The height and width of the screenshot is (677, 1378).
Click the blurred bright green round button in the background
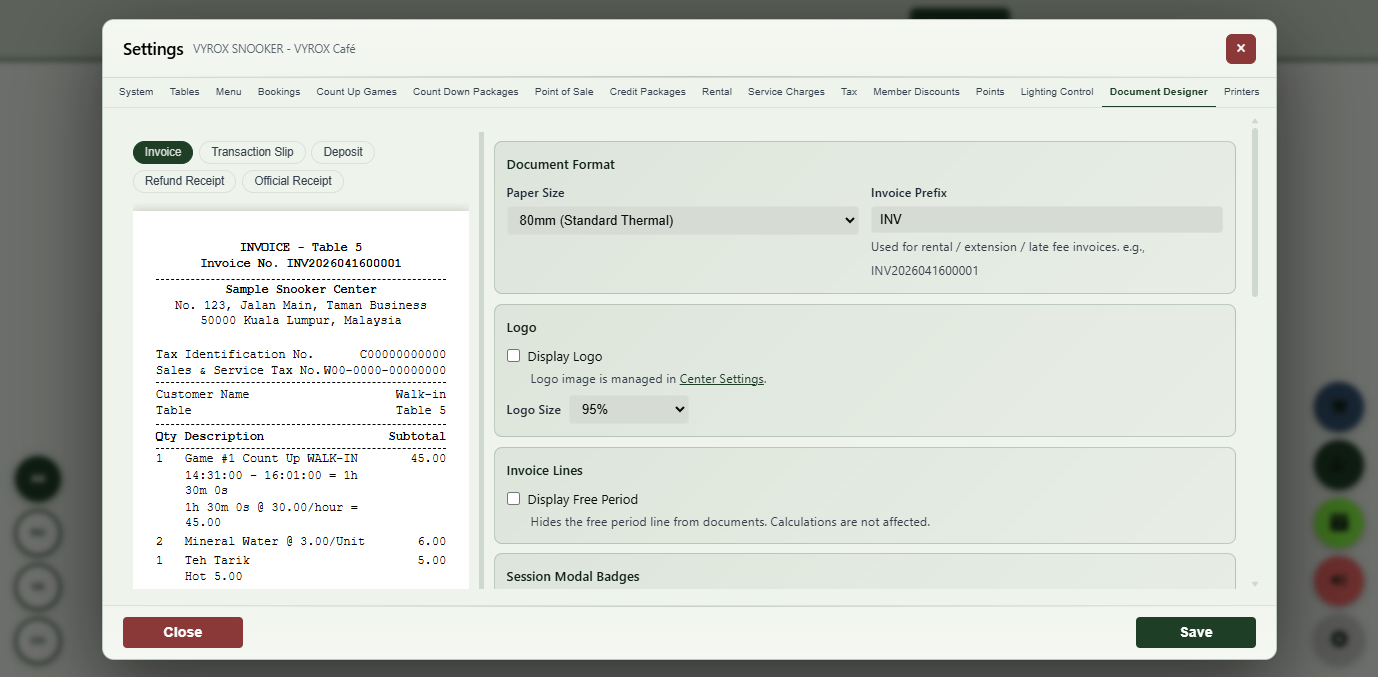[1338, 523]
